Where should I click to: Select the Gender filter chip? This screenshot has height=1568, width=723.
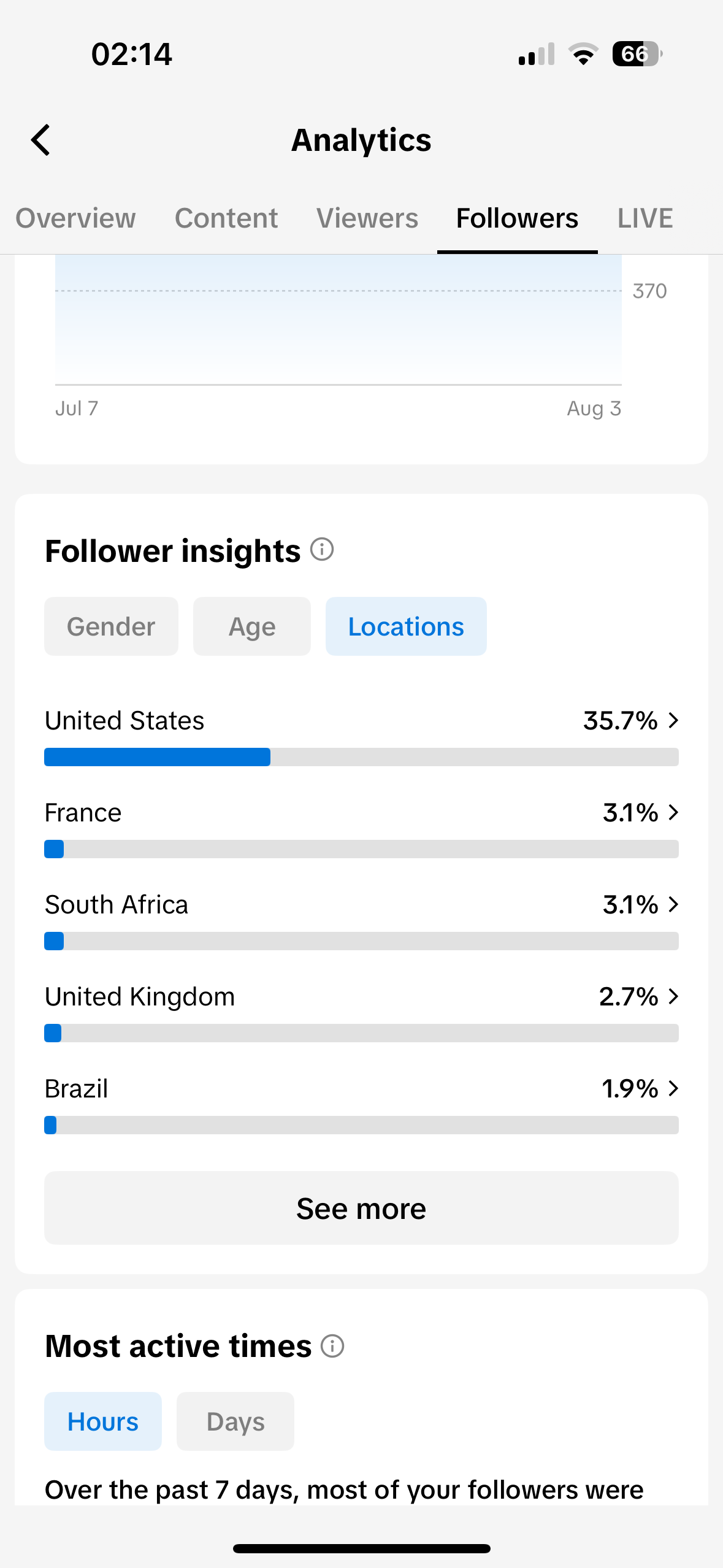tap(111, 626)
